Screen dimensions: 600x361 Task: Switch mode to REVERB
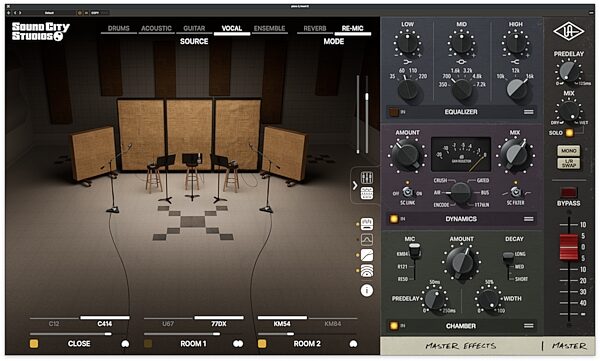315,28
